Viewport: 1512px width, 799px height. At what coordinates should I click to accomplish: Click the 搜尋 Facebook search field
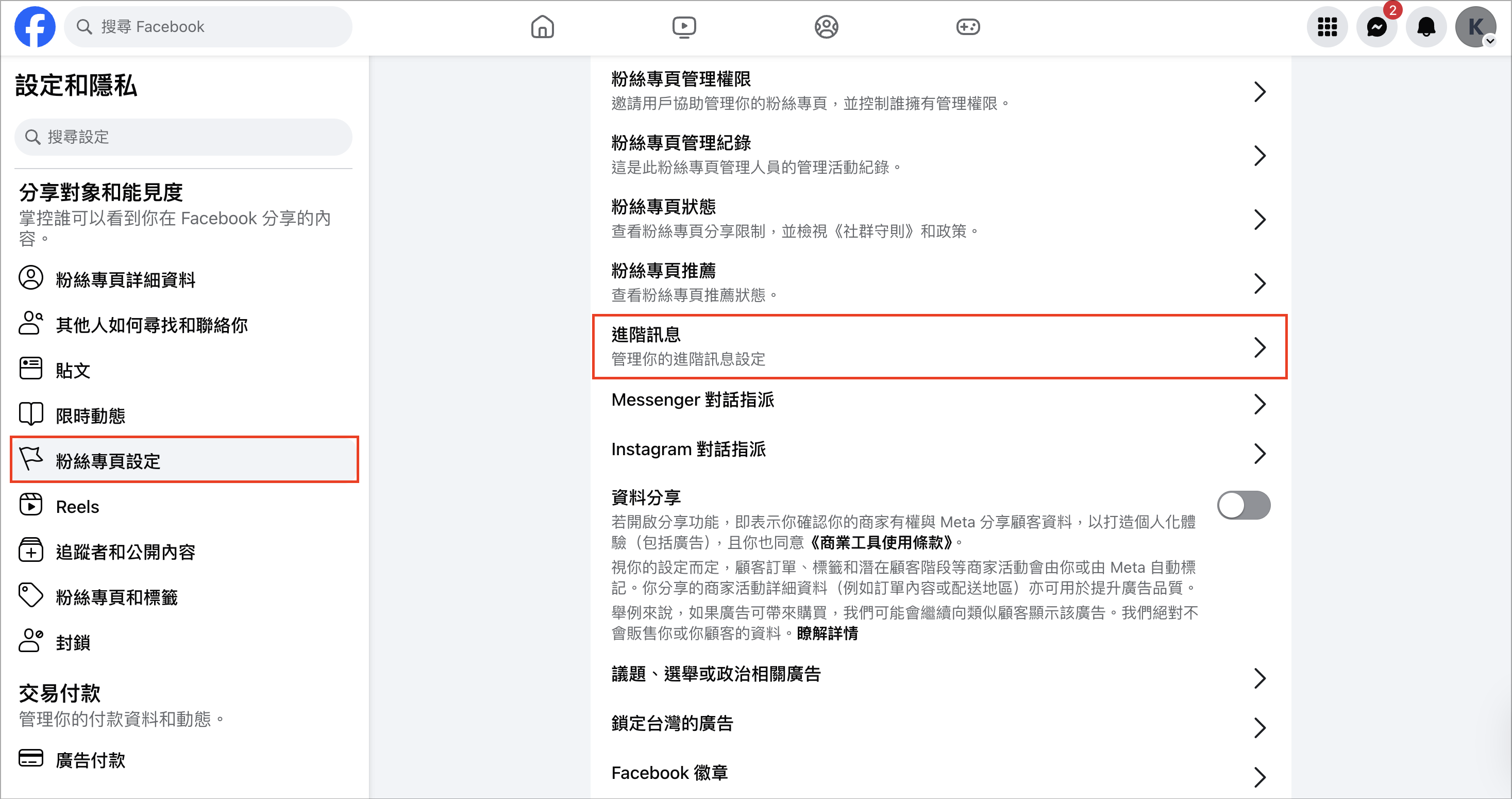point(208,27)
